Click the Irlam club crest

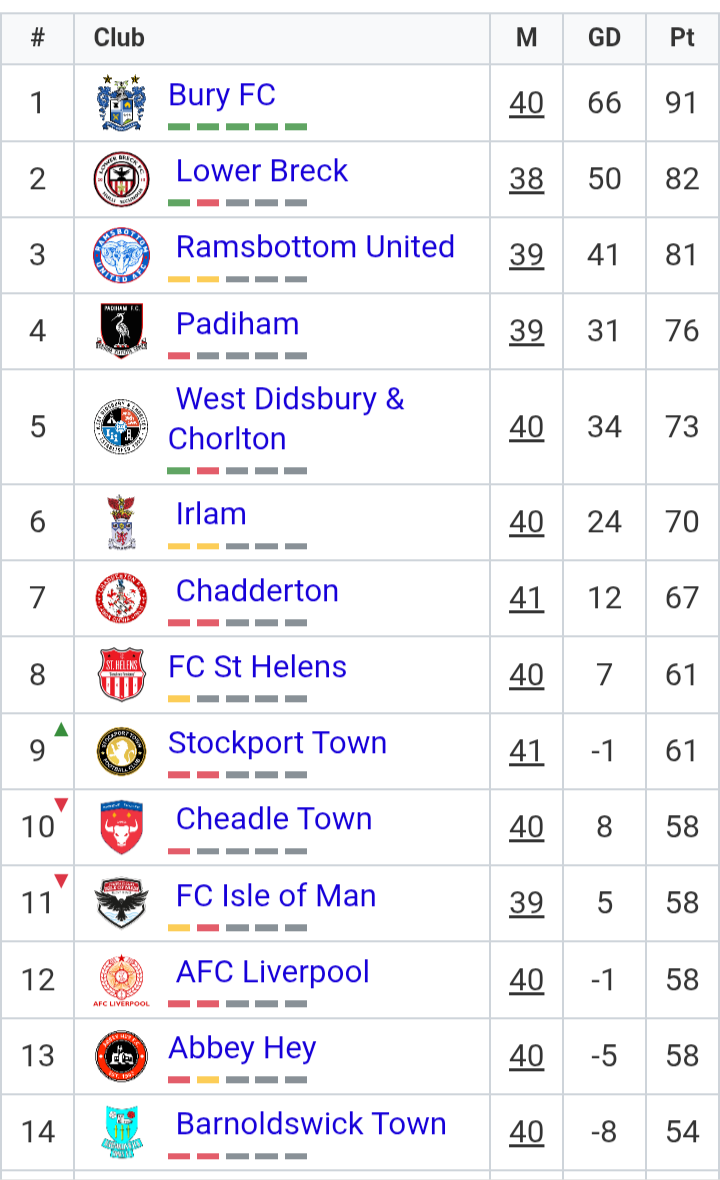pyautogui.click(x=121, y=522)
